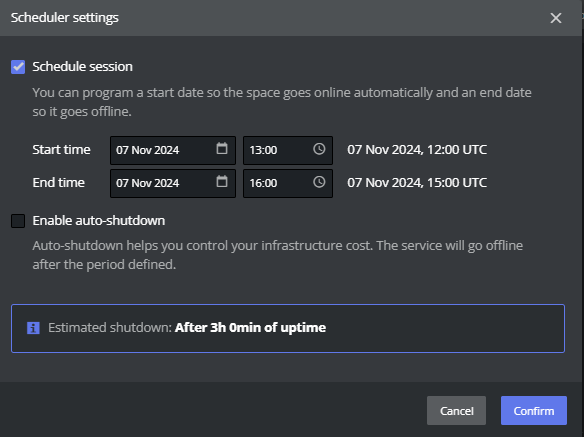Click the clock icon beside 16:00
Screen dimensions: 584x437
[x=319, y=182]
